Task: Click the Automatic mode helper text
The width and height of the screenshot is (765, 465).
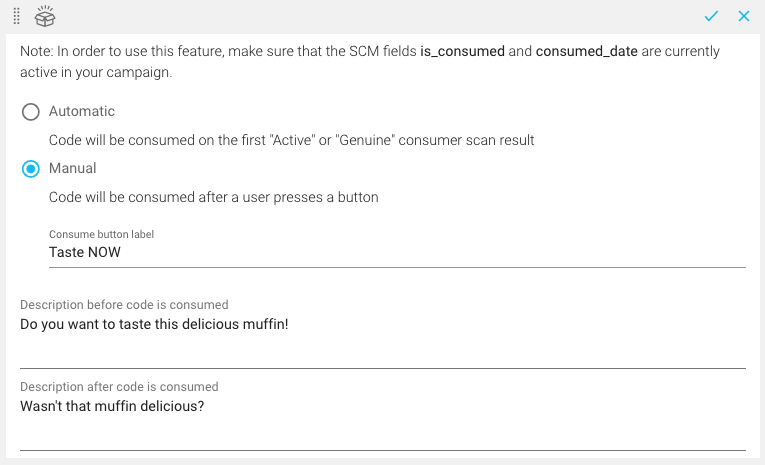Action: (291, 141)
